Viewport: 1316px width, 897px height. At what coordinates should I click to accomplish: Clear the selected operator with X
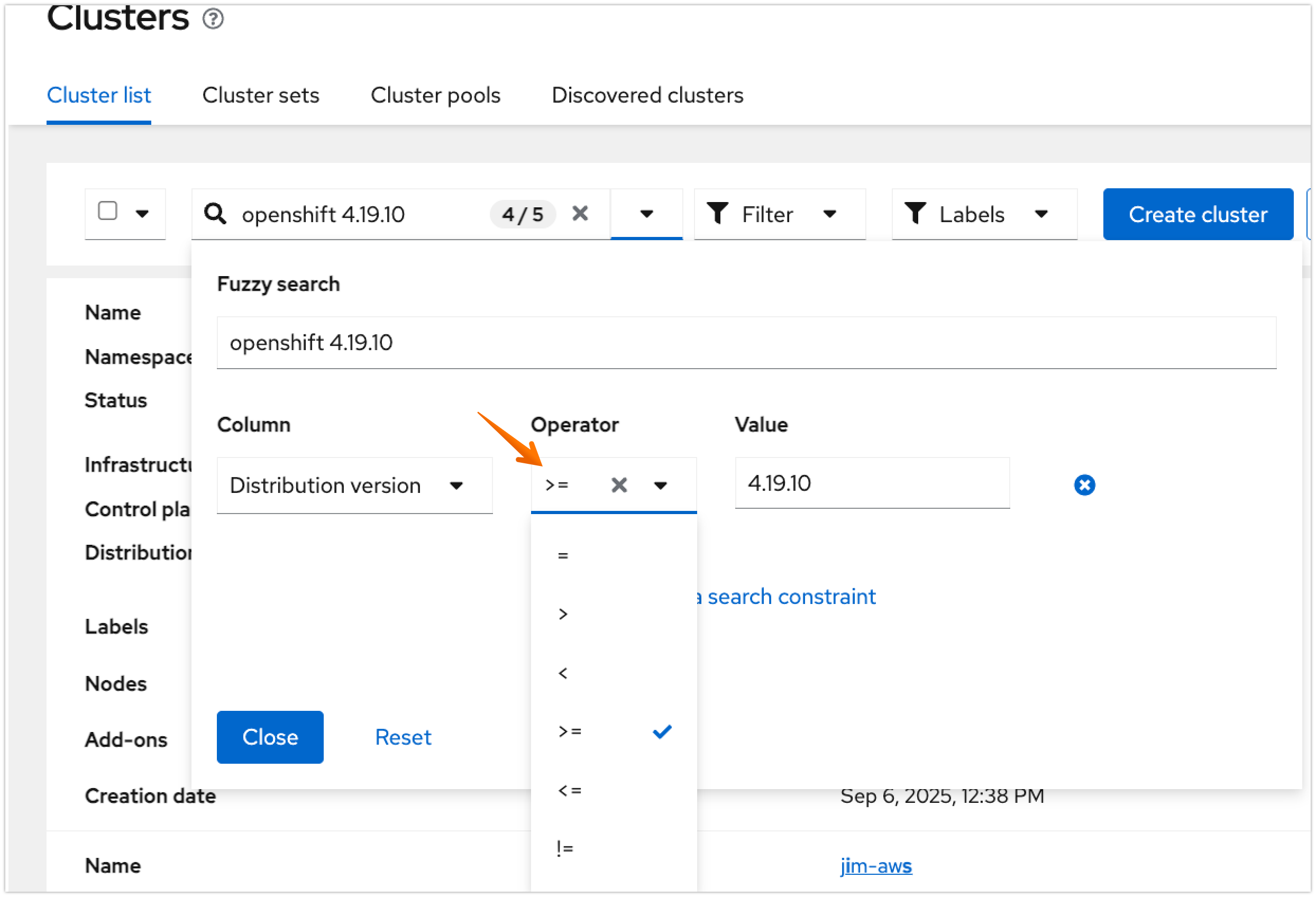click(619, 485)
